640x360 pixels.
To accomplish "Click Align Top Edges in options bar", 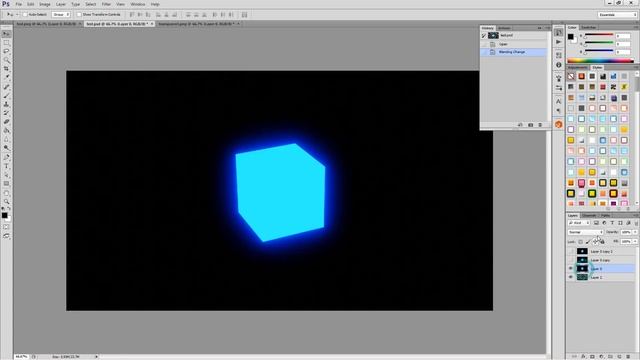I will [131, 15].
